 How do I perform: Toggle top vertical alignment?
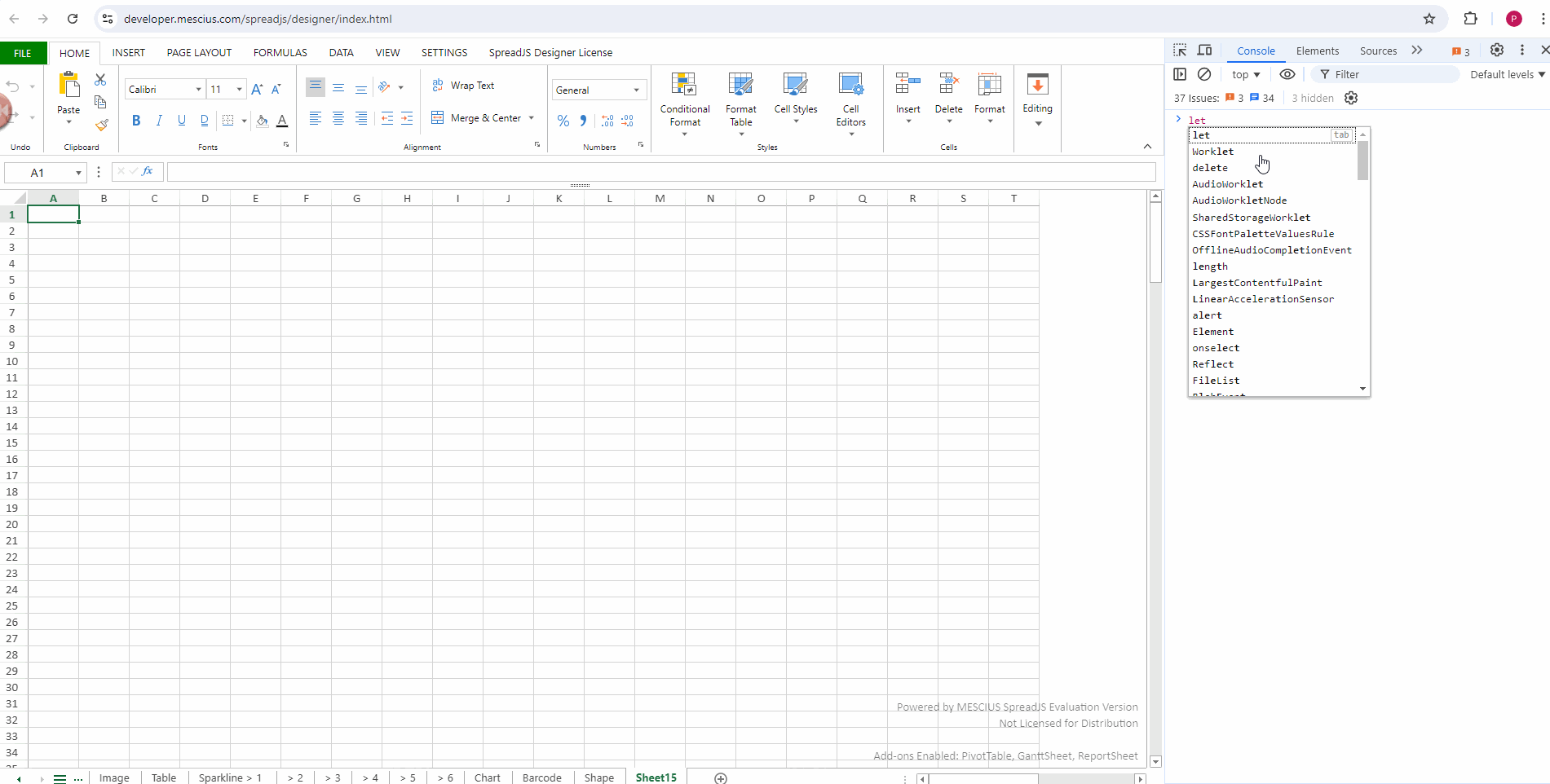tap(316, 87)
